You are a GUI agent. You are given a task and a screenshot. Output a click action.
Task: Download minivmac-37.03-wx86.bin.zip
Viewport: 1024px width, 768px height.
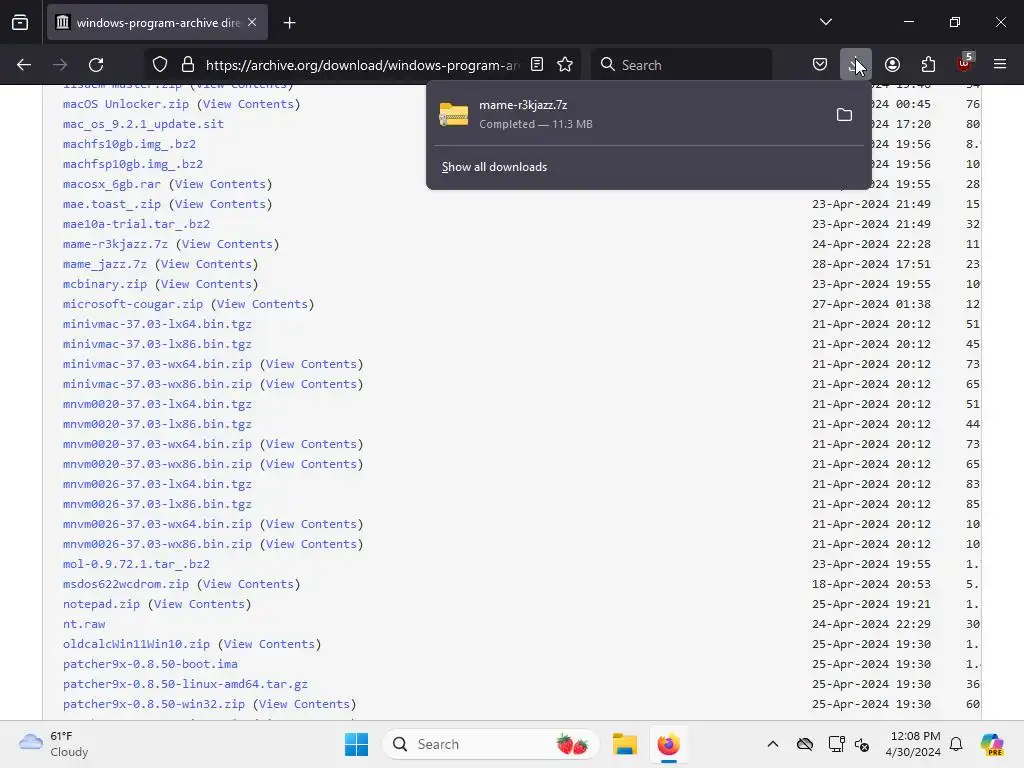point(157,385)
